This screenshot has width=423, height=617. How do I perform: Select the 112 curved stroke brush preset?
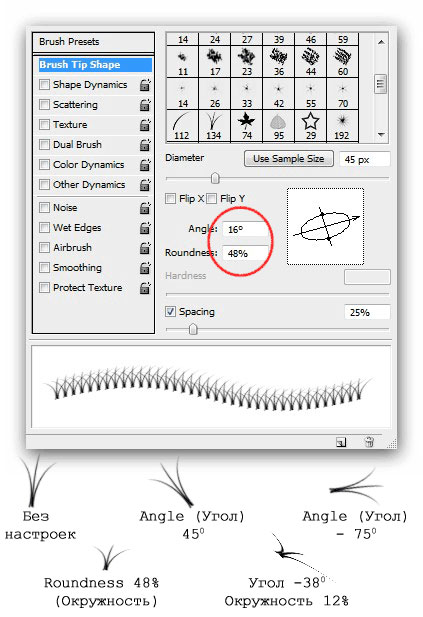pyautogui.click(x=183, y=126)
